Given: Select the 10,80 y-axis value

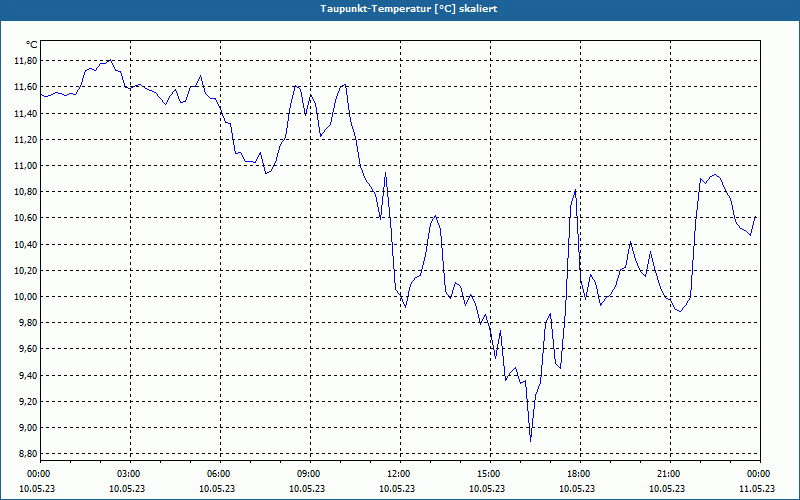Looking at the screenshot, I should pyautogui.click(x=26, y=192).
